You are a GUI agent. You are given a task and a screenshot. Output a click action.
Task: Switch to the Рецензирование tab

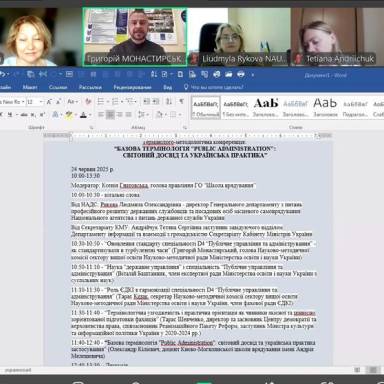pyautogui.click(x=132, y=87)
